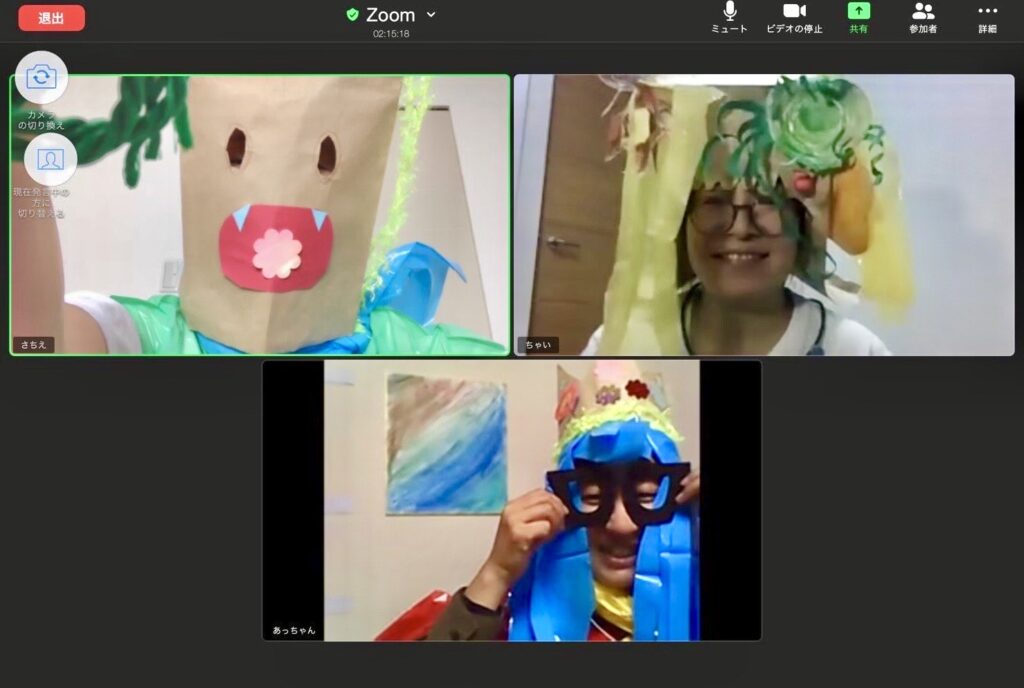Click the カメラの切り替え label text
Image resolution: width=1024 pixels, height=688 pixels.
click(x=42, y=120)
